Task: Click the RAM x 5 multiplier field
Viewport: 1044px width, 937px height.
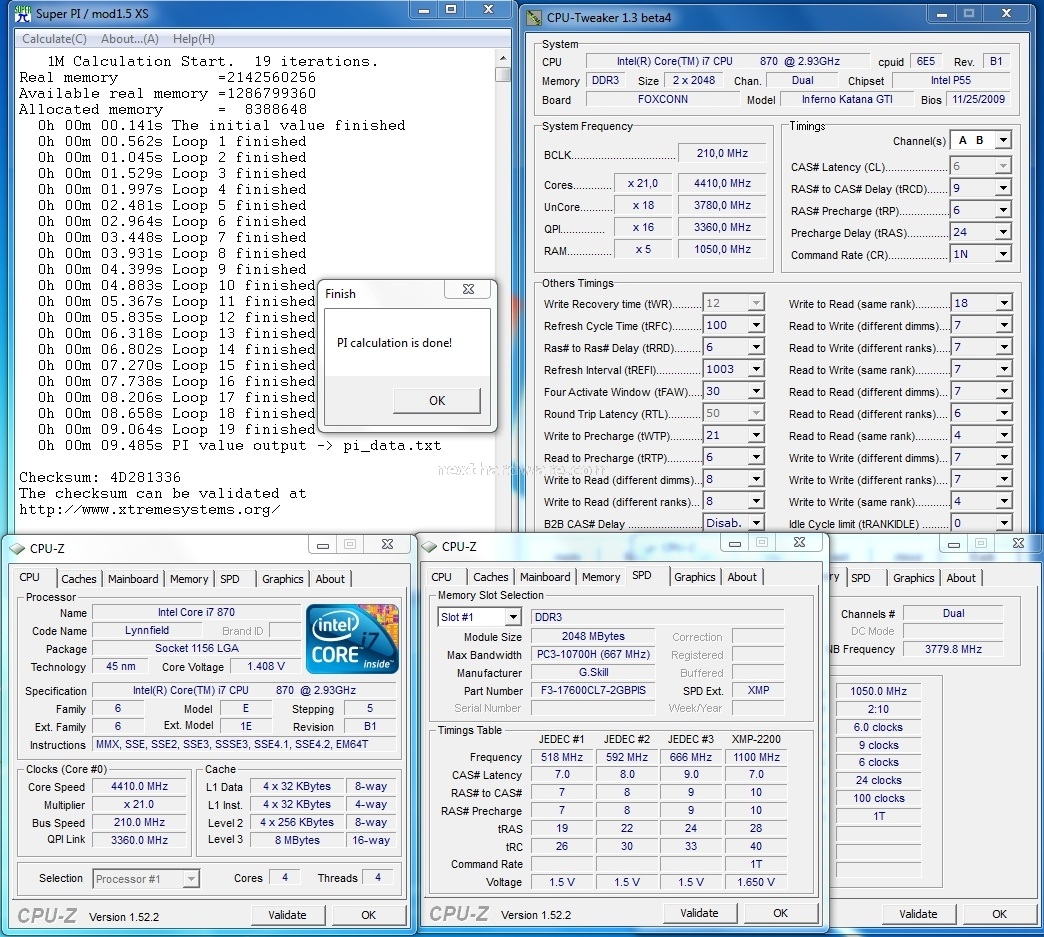Action: point(643,249)
